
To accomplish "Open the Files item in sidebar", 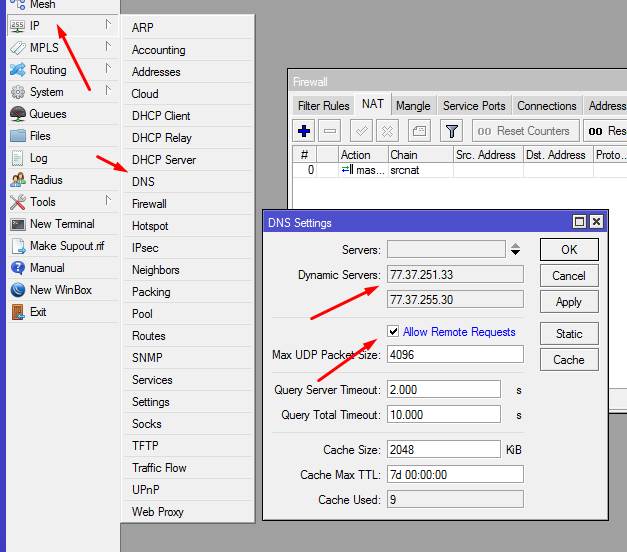I will pos(40,136).
